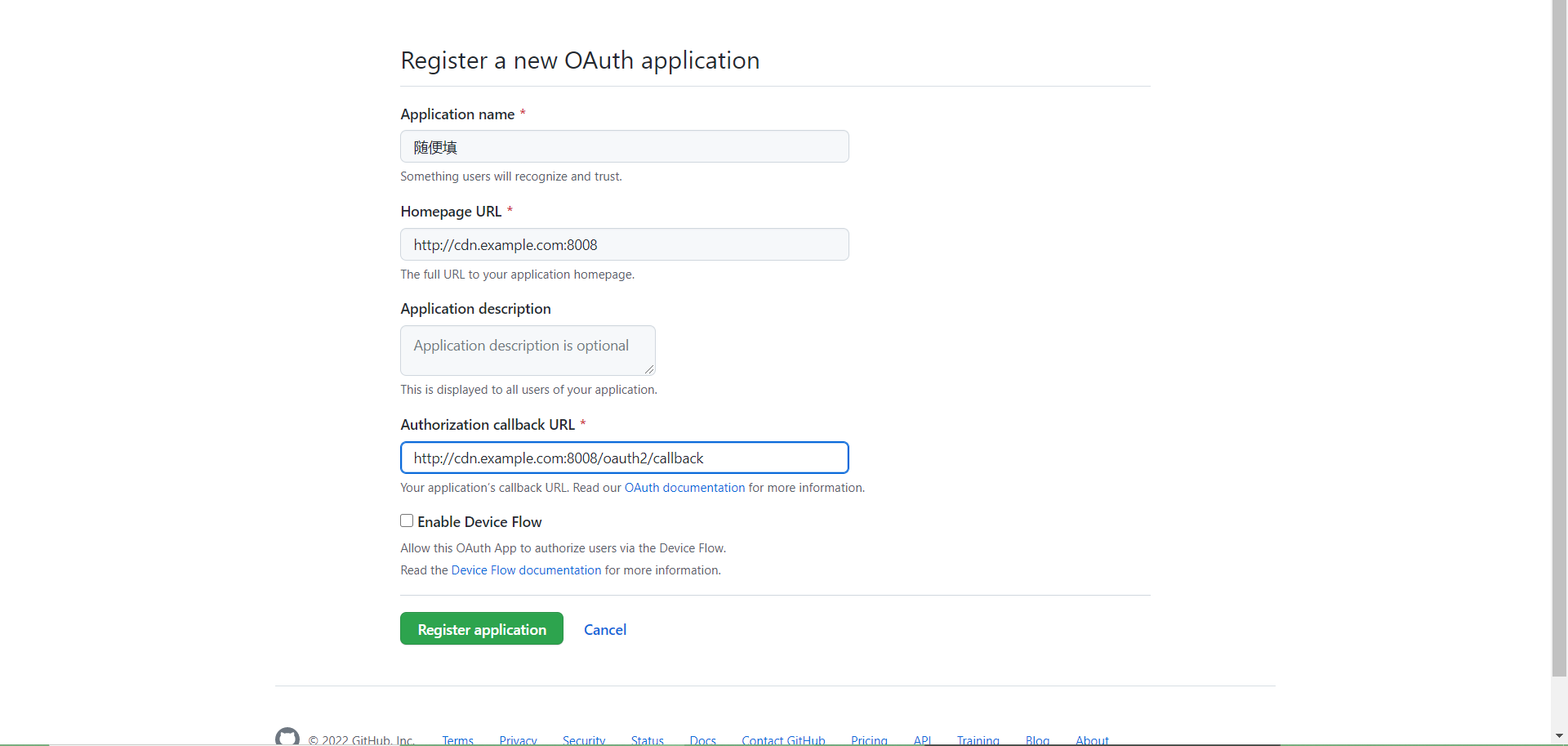Open the Status footer link

(x=647, y=740)
